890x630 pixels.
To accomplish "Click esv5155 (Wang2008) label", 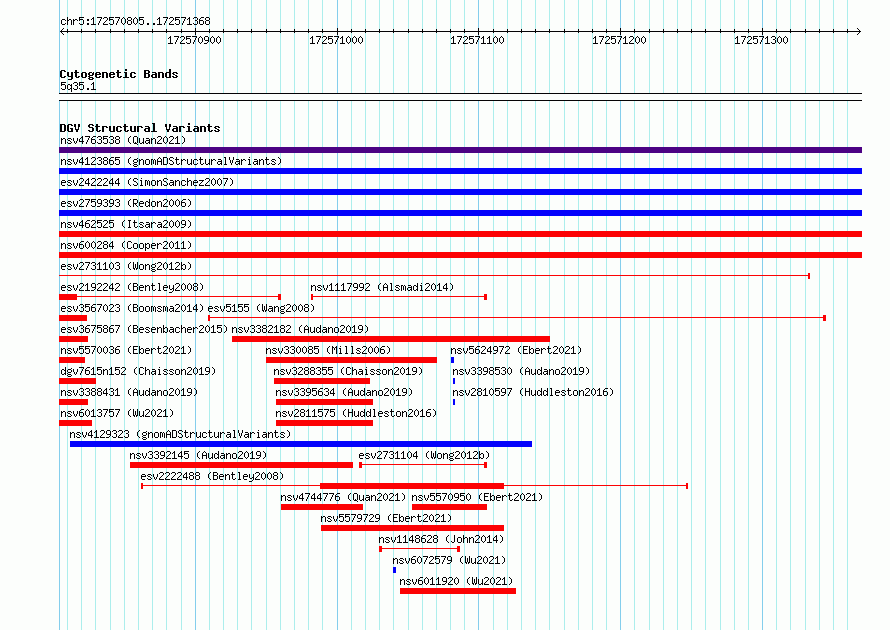I will click(x=261, y=308).
